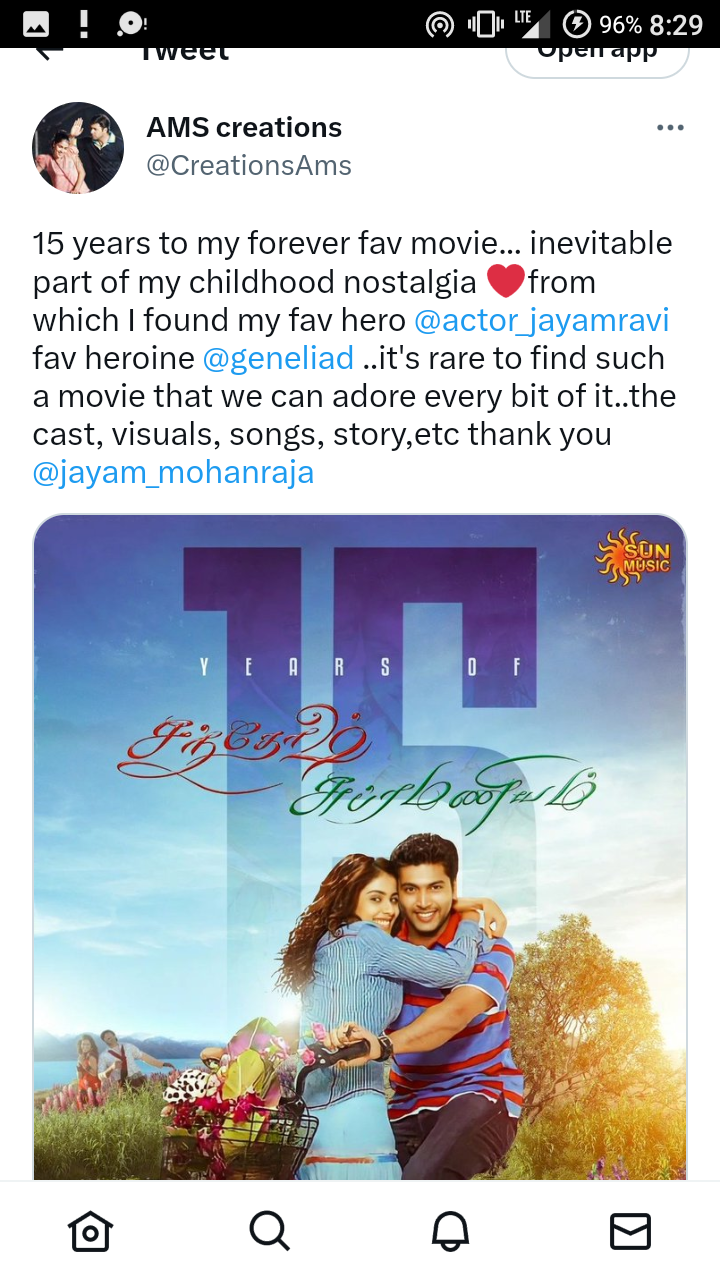The image size is (720, 1280).
Task: Tap the hotspot icon in status bar
Action: 440,24
